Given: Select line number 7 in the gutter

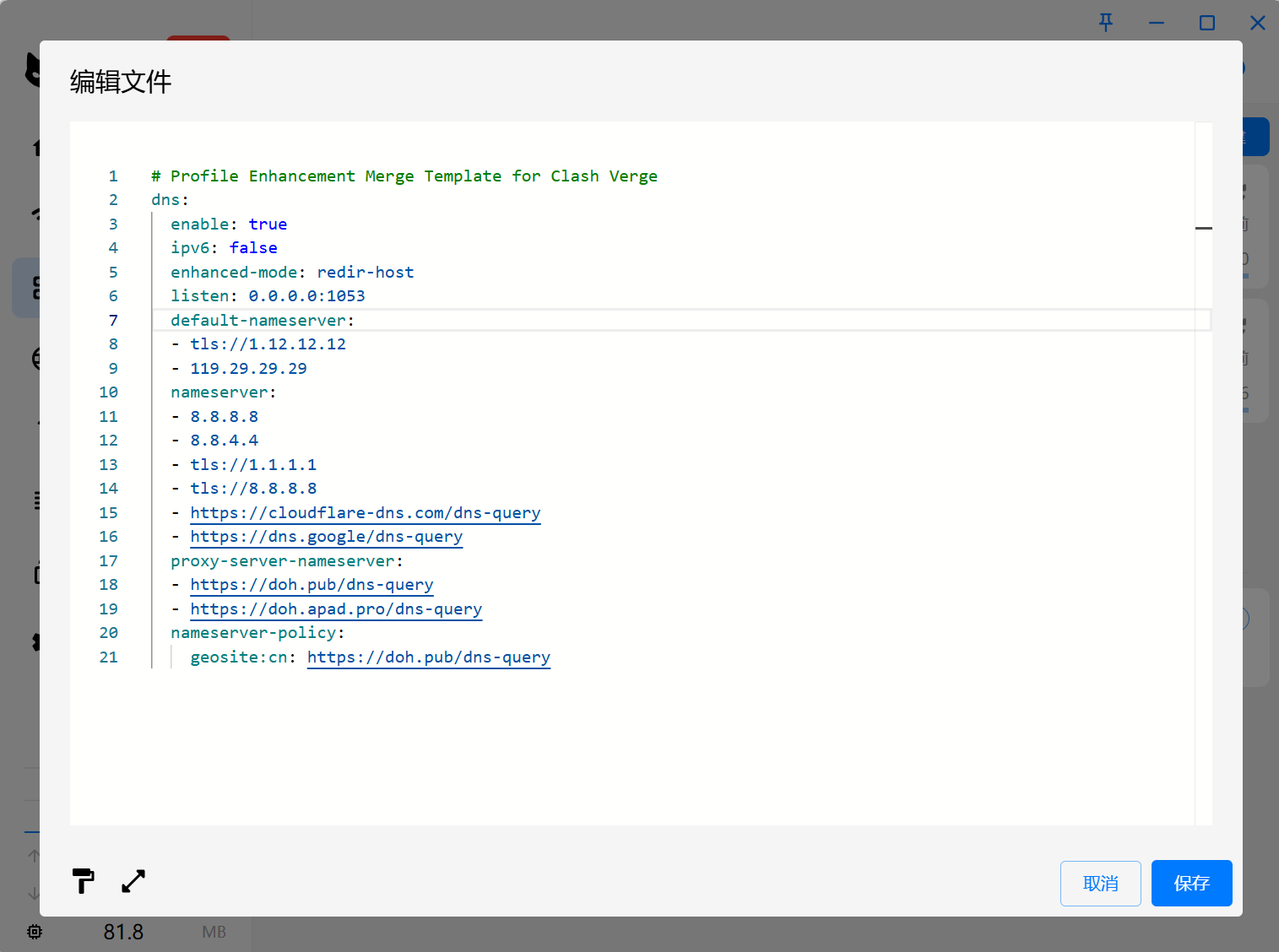Looking at the screenshot, I should [113, 321].
